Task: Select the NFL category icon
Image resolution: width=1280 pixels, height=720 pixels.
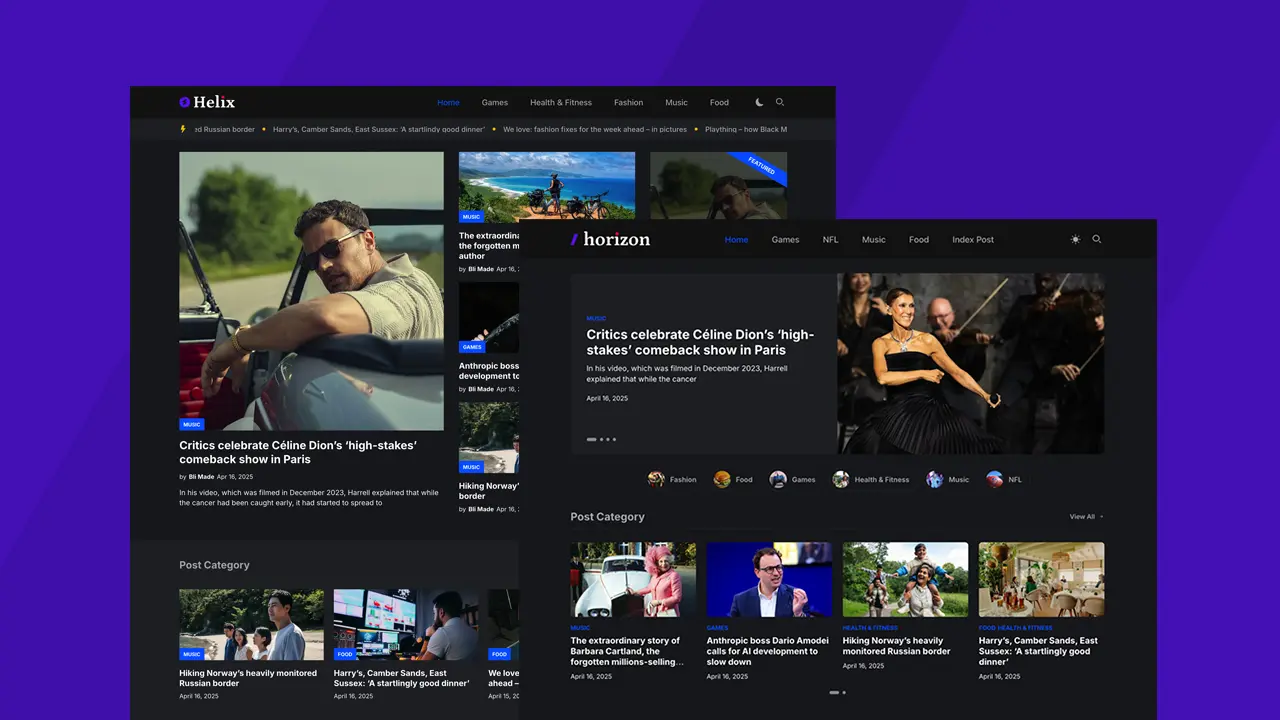Action: point(995,479)
